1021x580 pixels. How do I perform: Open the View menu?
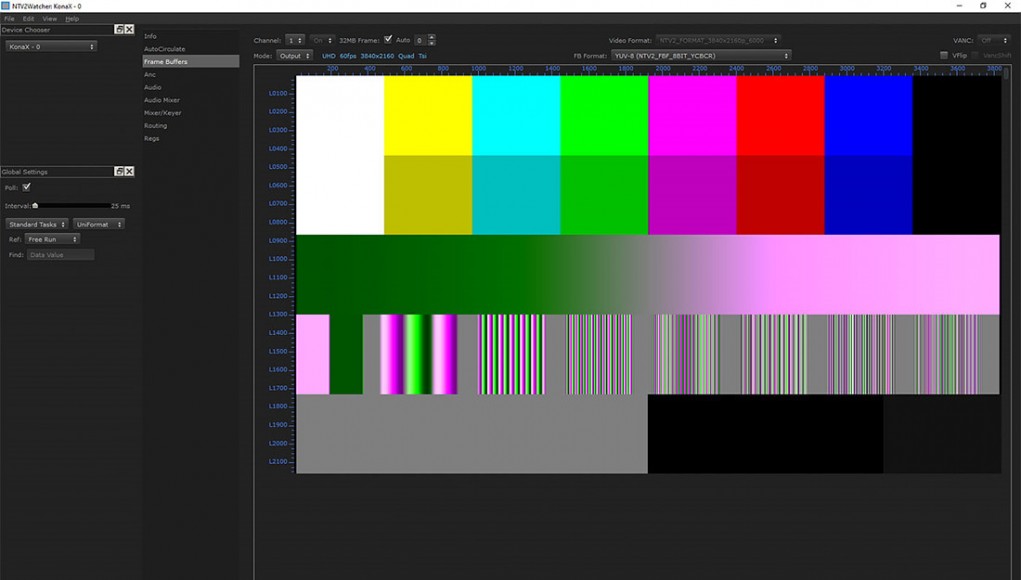(x=49, y=19)
